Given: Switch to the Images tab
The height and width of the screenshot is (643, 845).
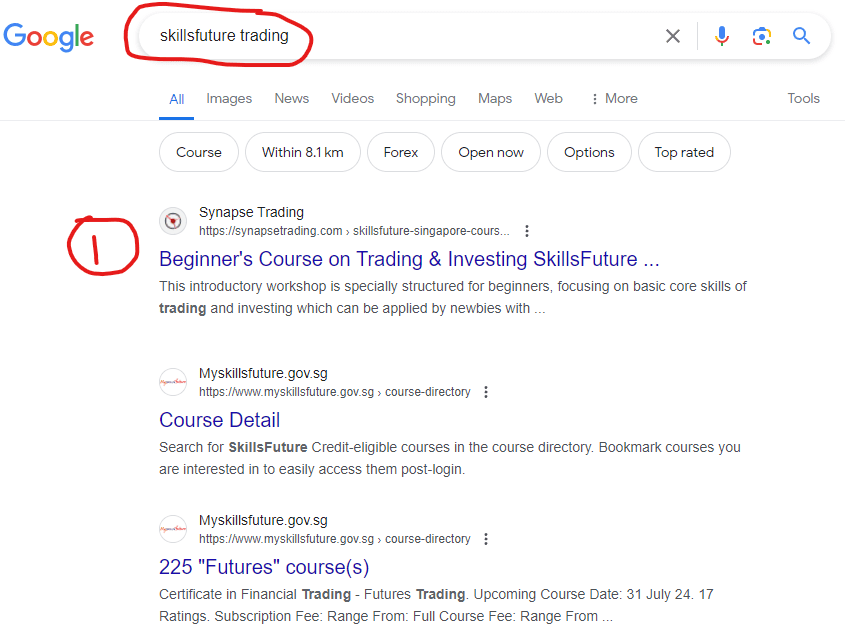Looking at the screenshot, I should [x=229, y=98].
